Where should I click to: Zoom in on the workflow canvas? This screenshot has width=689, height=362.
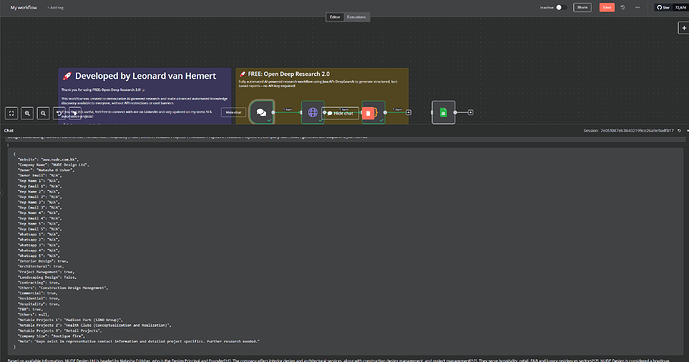pyautogui.click(x=27, y=113)
